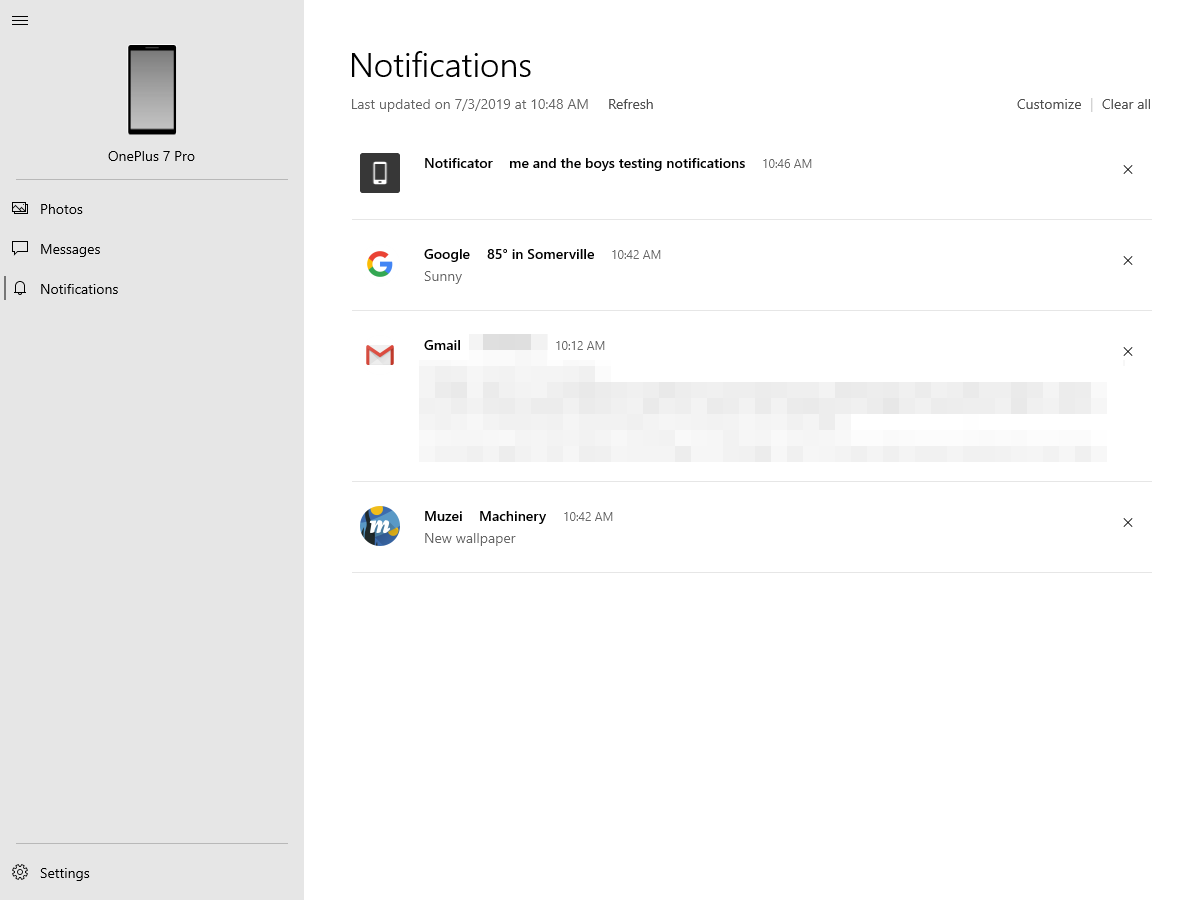Click the Photos picture icon in sidebar

[20, 208]
